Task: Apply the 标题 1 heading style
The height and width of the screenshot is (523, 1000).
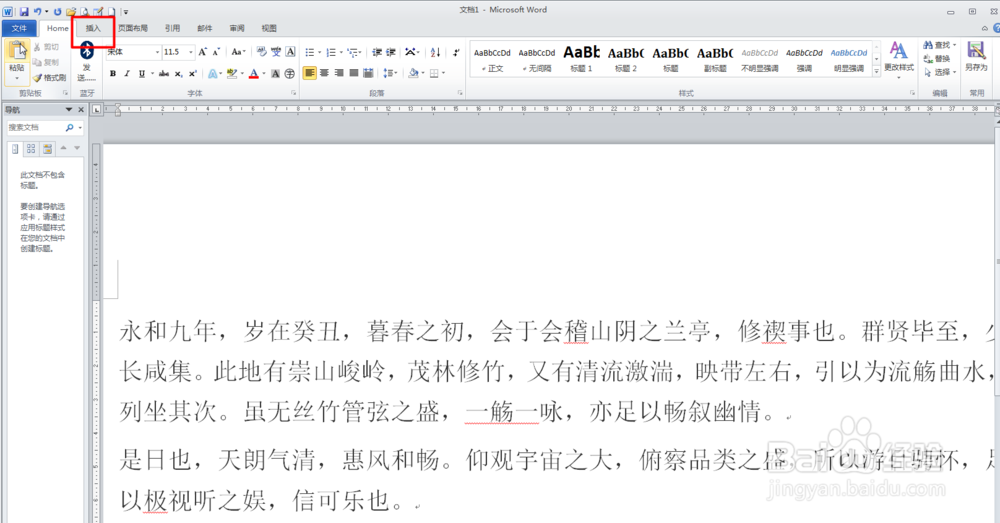Action: (x=581, y=59)
